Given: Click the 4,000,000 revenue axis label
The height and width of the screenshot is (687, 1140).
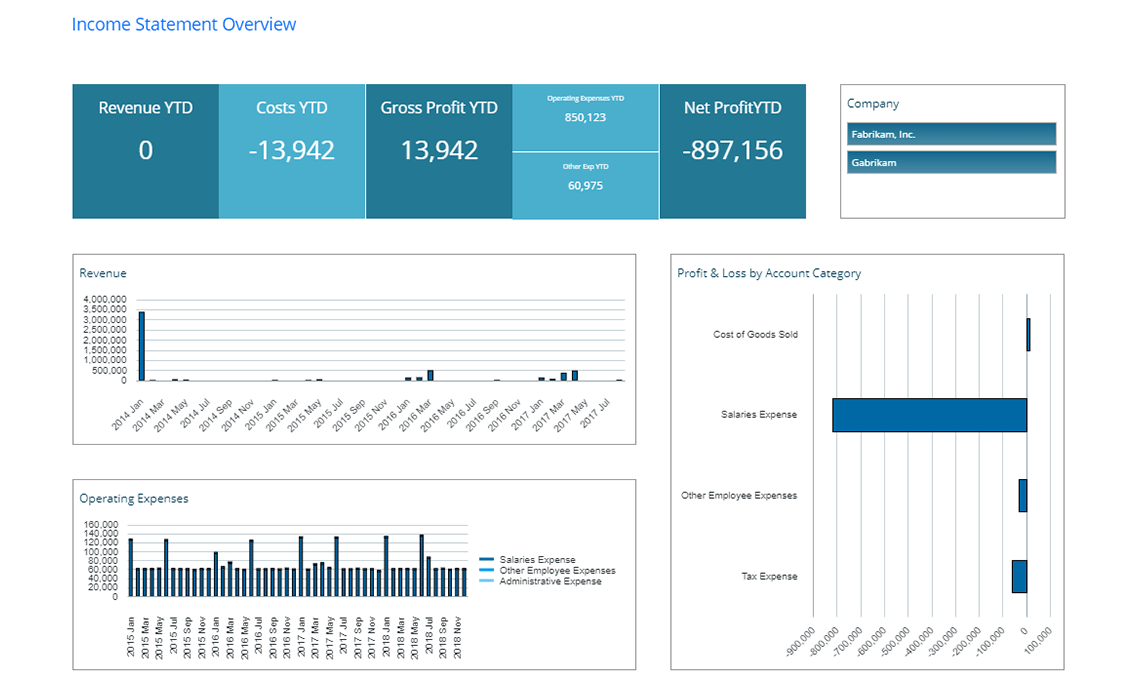Looking at the screenshot, I should (x=105, y=300).
